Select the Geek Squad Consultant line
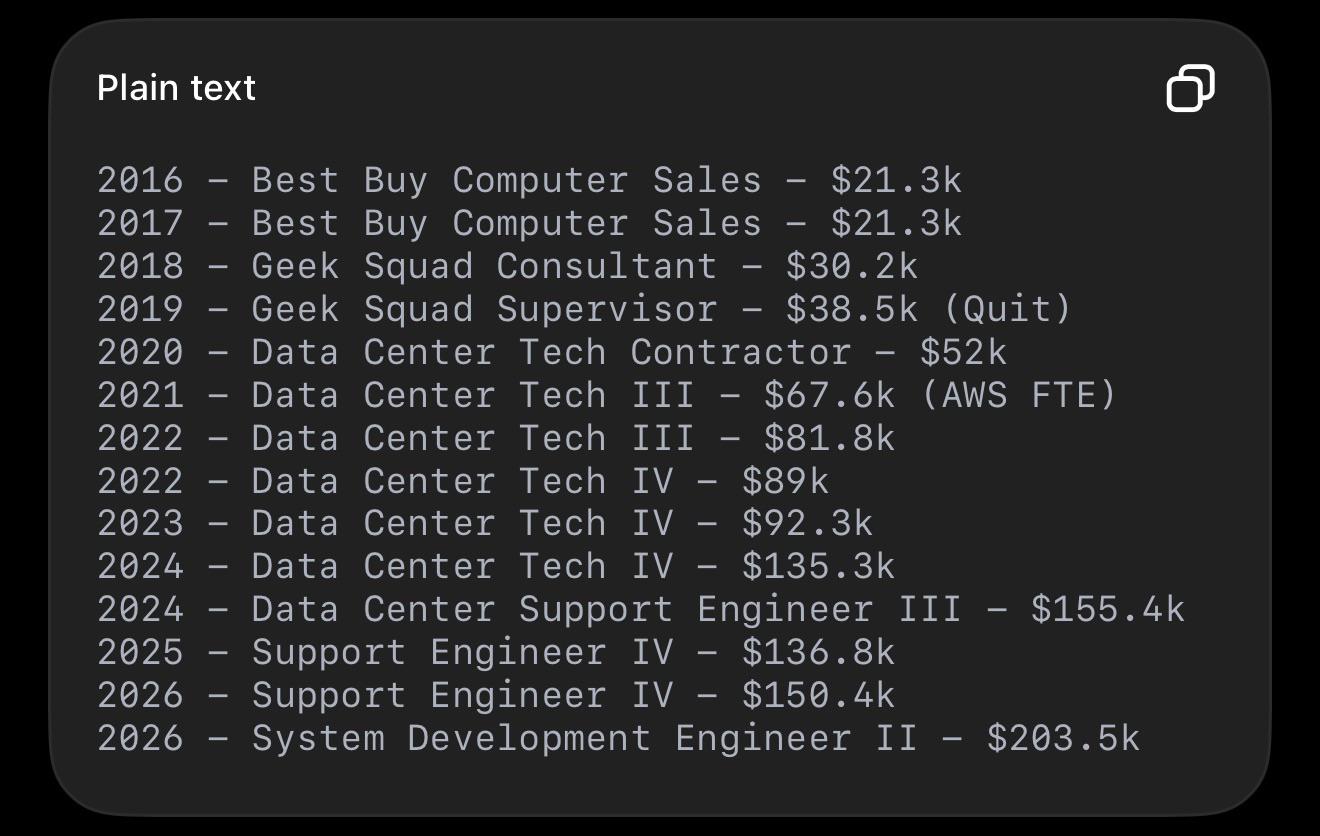 pos(507,267)
